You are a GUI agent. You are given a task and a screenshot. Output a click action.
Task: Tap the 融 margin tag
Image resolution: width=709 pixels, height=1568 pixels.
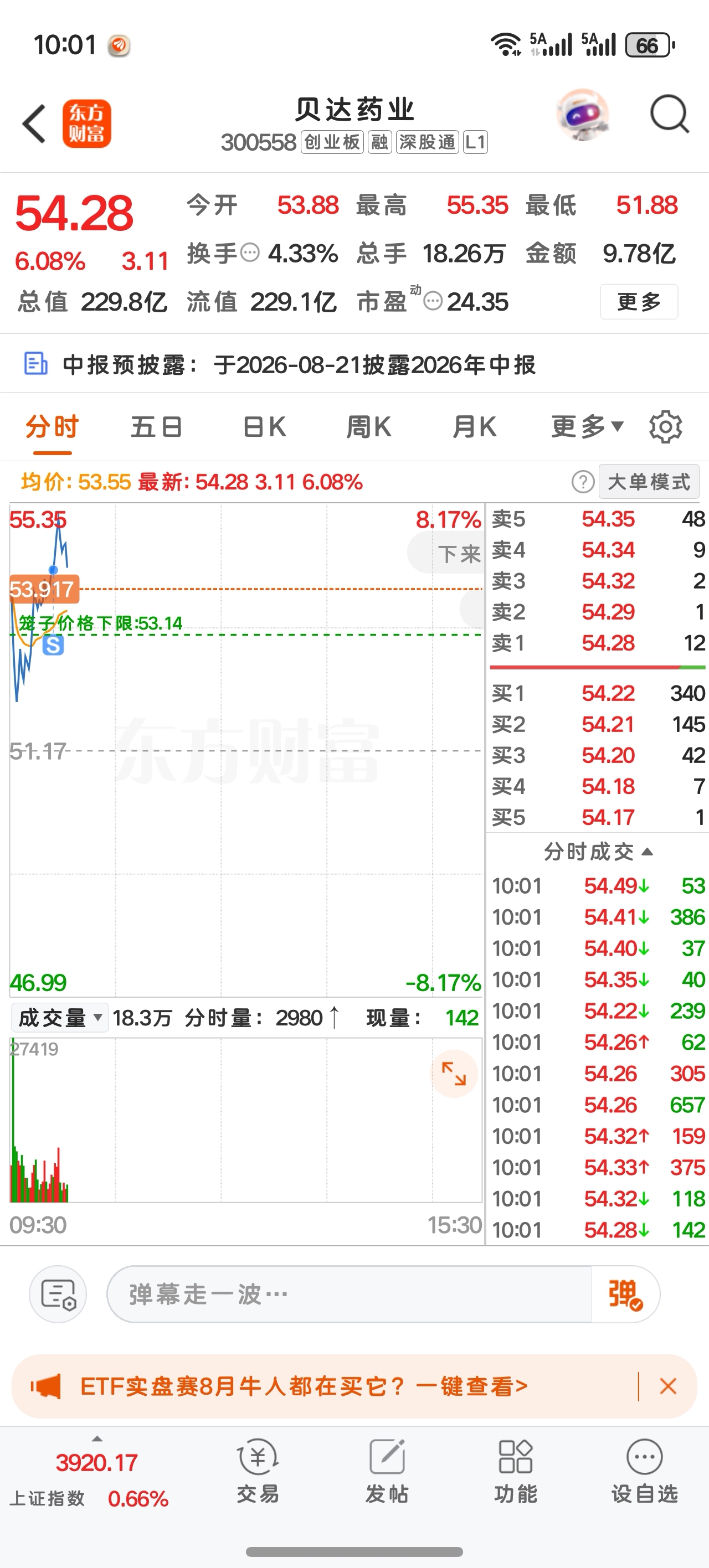point(379,142)
